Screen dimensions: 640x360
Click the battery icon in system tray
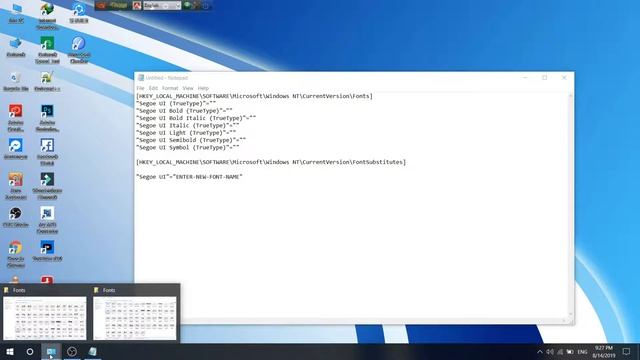click(x=570, y=352)
